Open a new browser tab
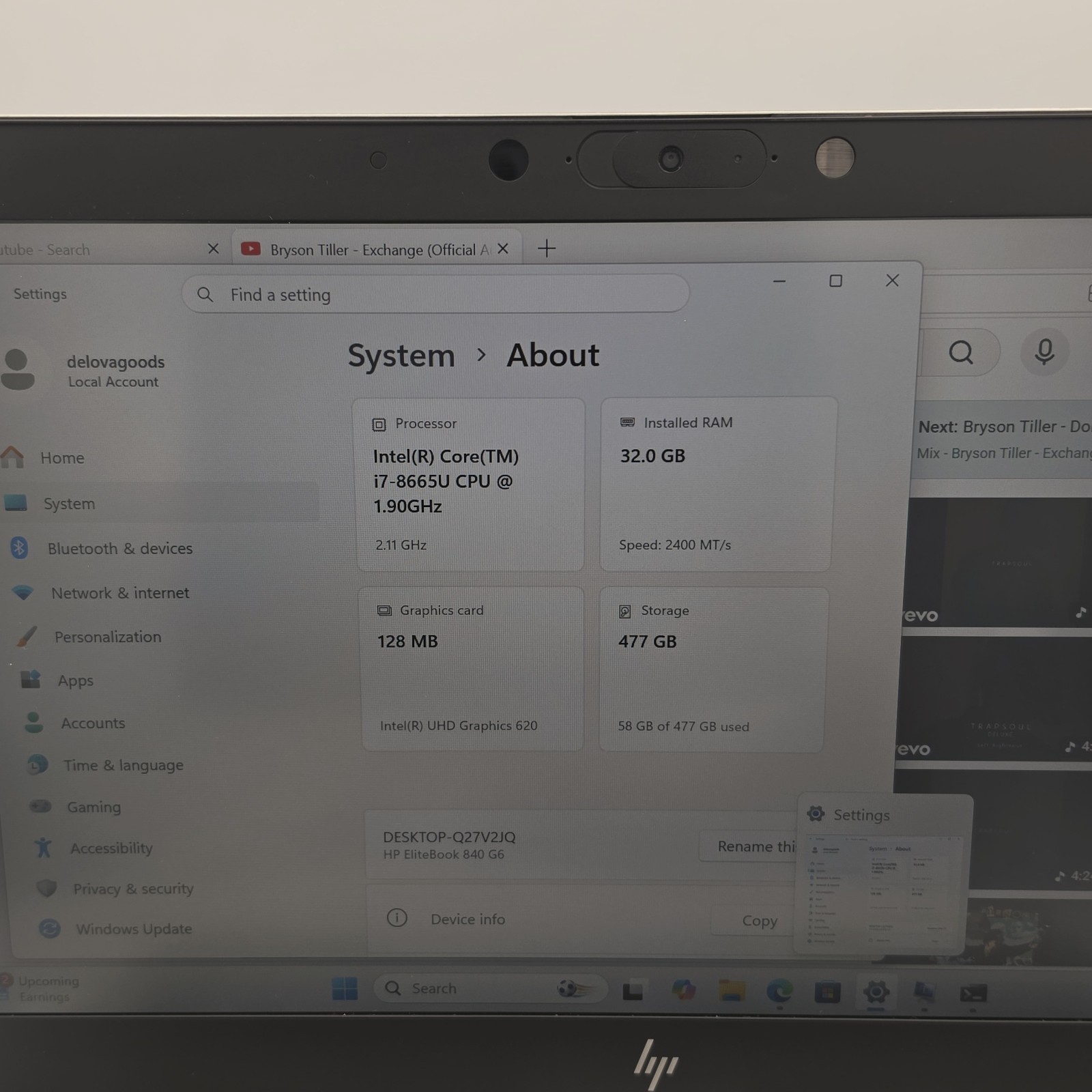Image resolution: width=1092 pixels, height=1092 pixels. (x=547, y=248)
